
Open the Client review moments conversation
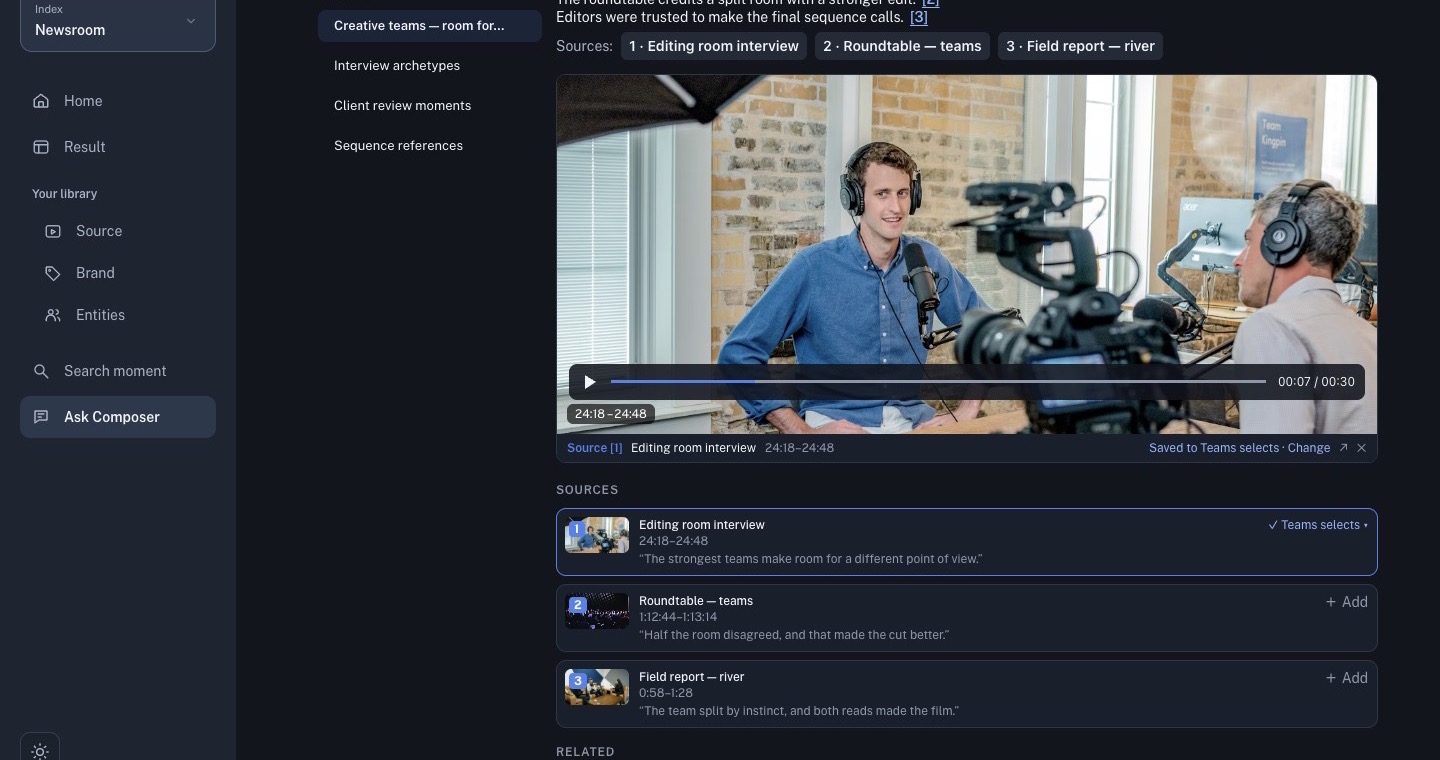pos(430,106)
